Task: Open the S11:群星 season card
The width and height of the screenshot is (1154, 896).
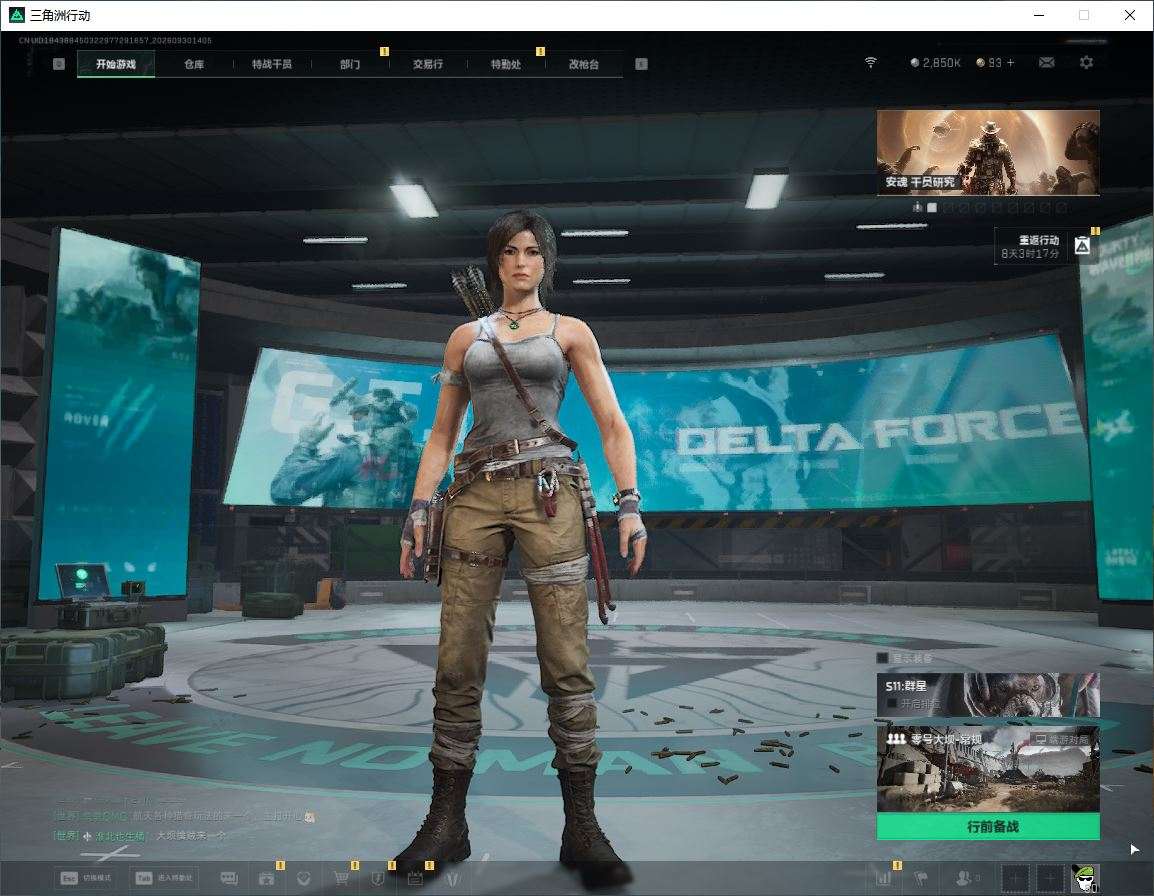Action: (988, 694)
